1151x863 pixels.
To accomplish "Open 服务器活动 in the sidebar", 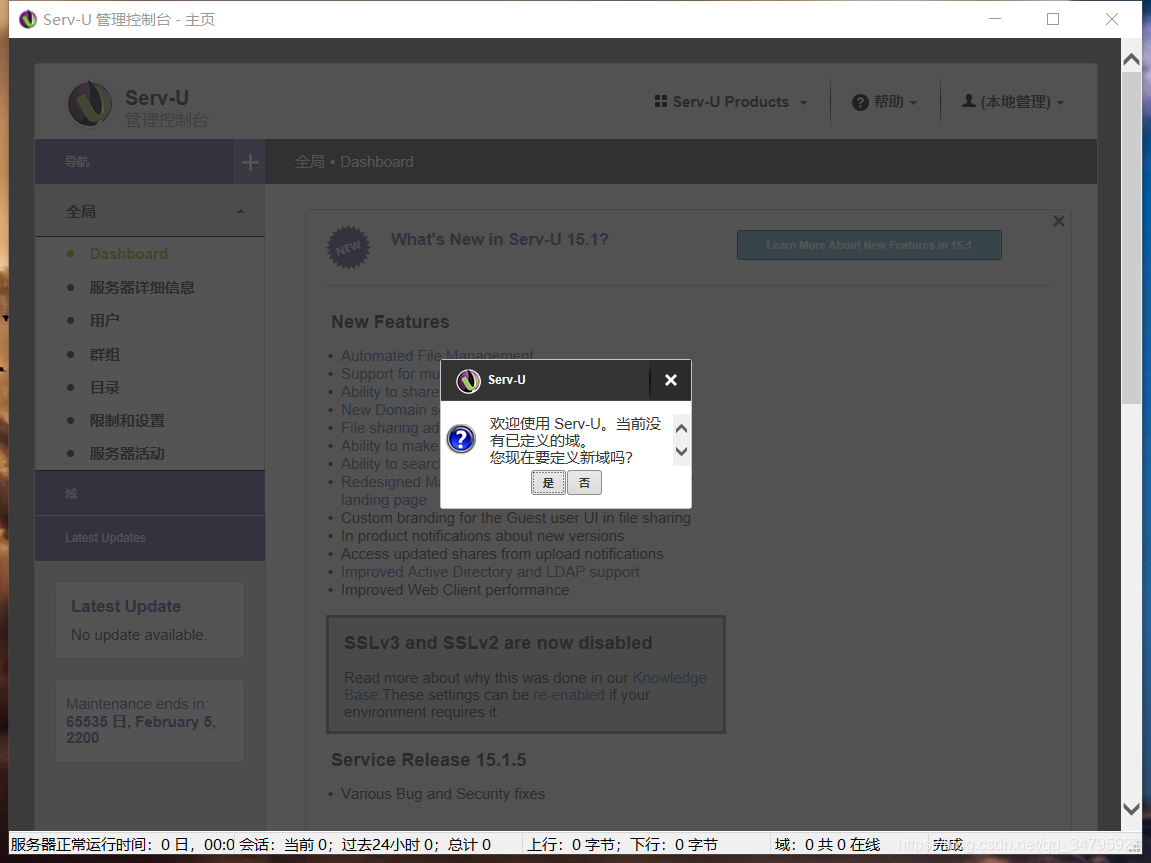I will (127, 454).
